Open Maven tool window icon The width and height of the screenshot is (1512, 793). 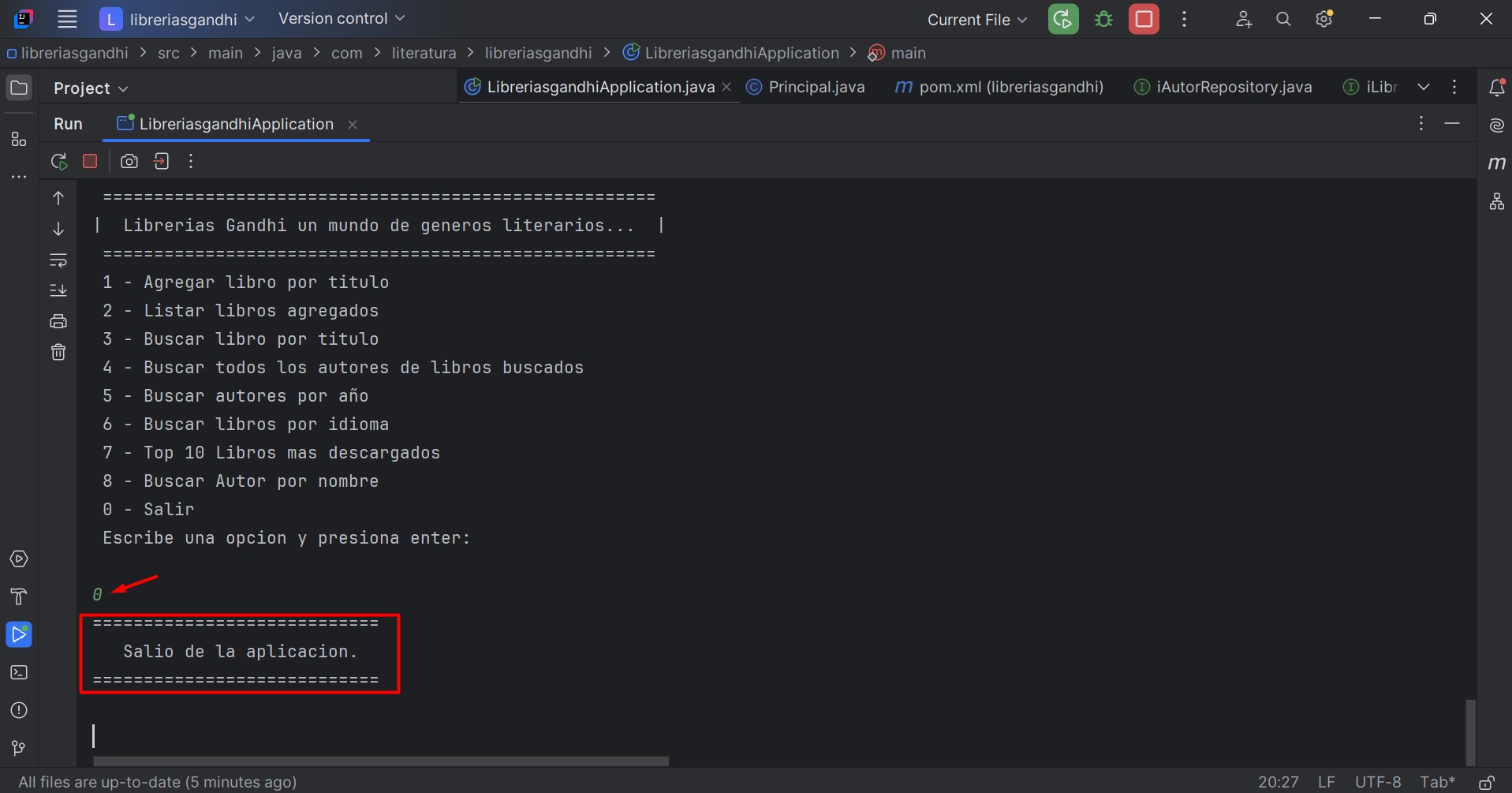tap(1496, 163)
